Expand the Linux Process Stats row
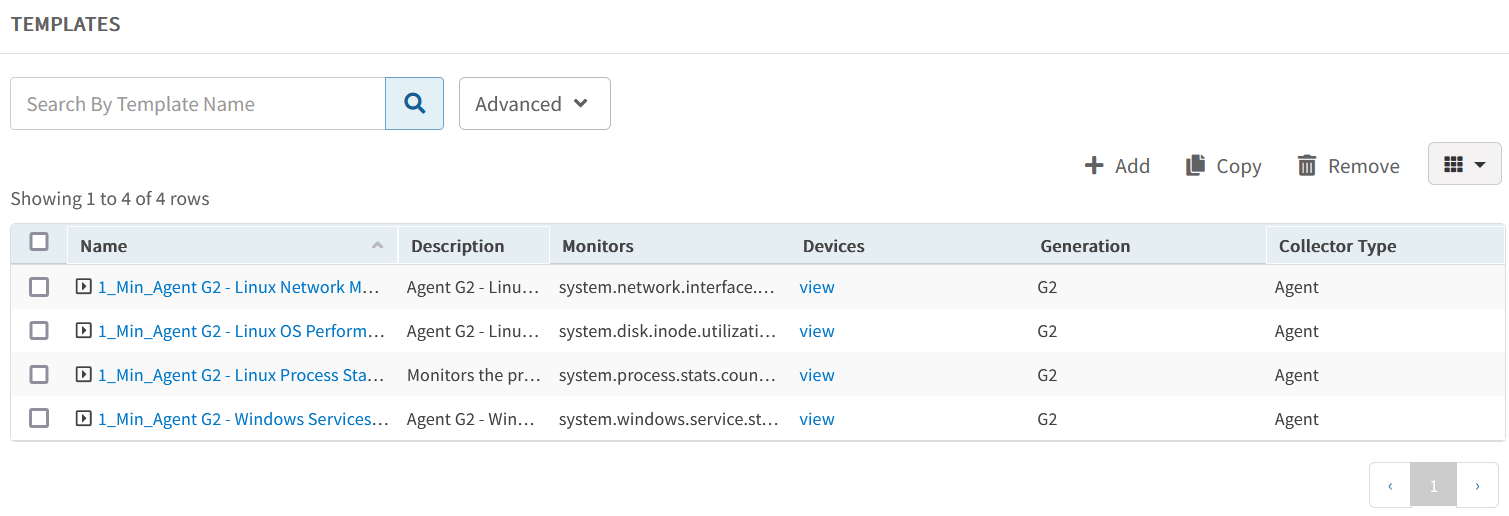The image size is (1509, 516). [84, 375]
